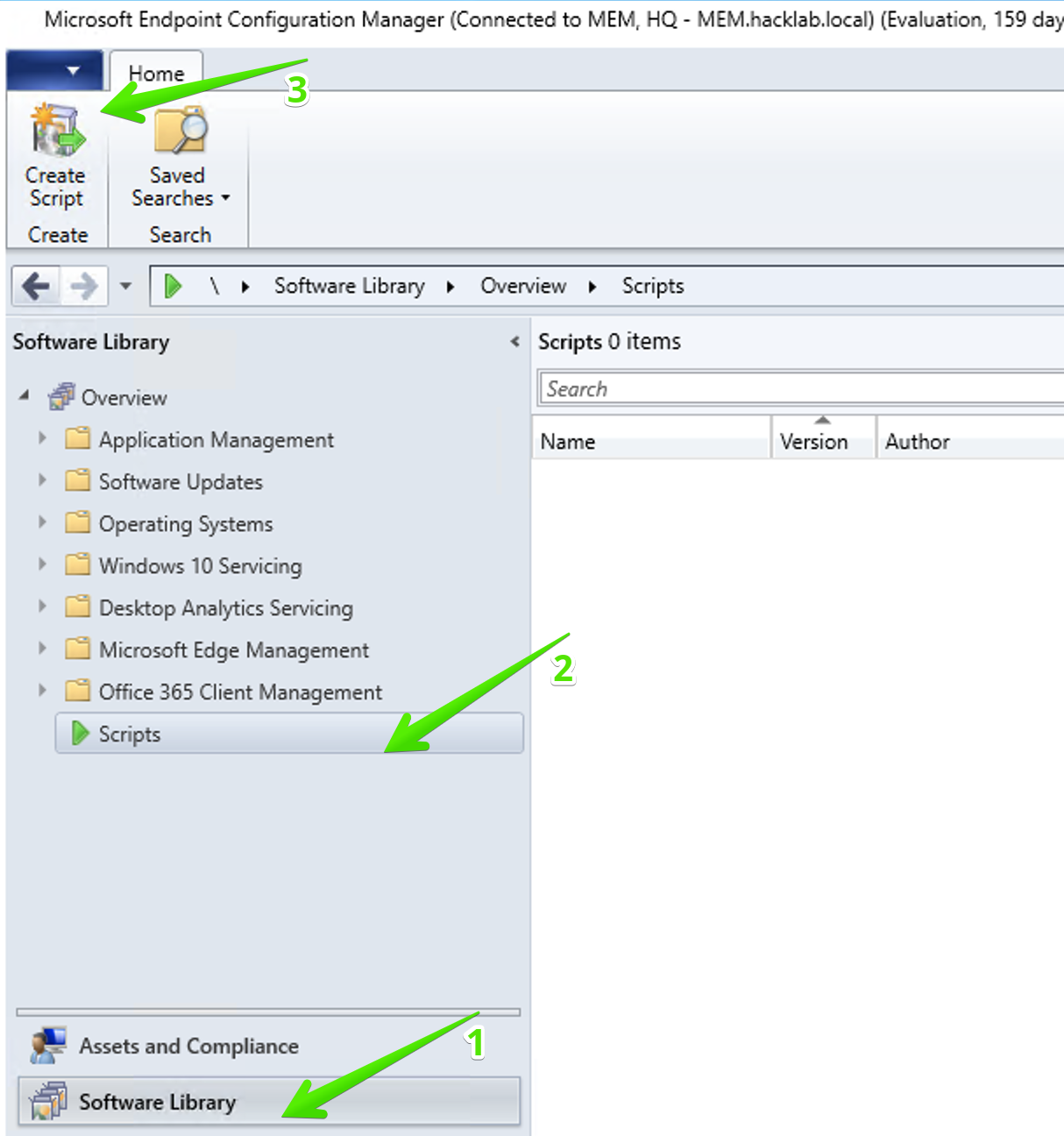Click the green breadcrumb root icon
1064x1136 pixels.
pyautogui.click(x=173, y=286)
